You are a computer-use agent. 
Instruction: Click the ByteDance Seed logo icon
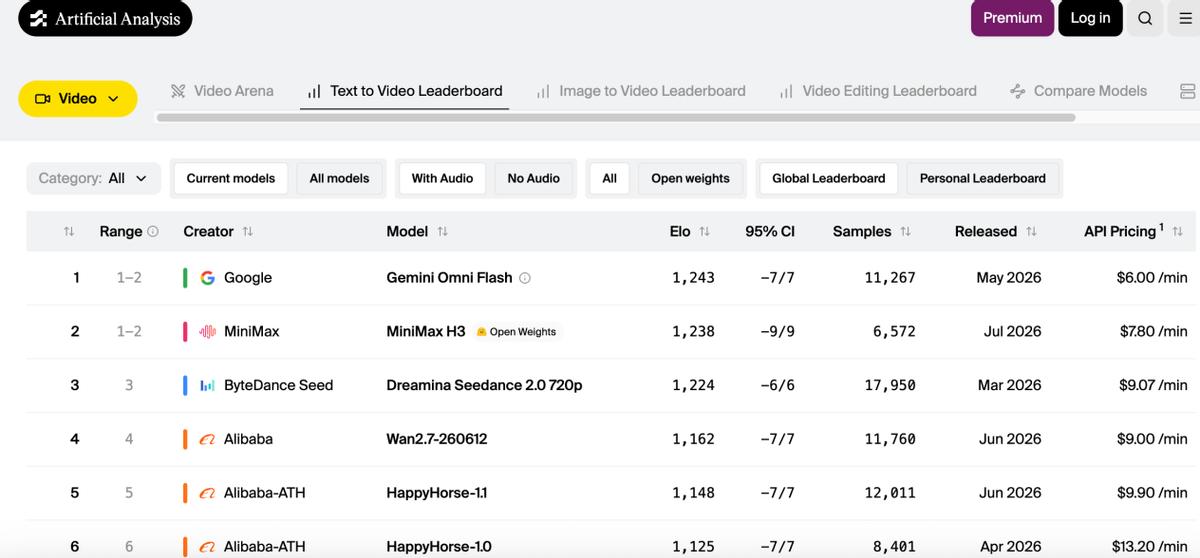coord(208,385)
